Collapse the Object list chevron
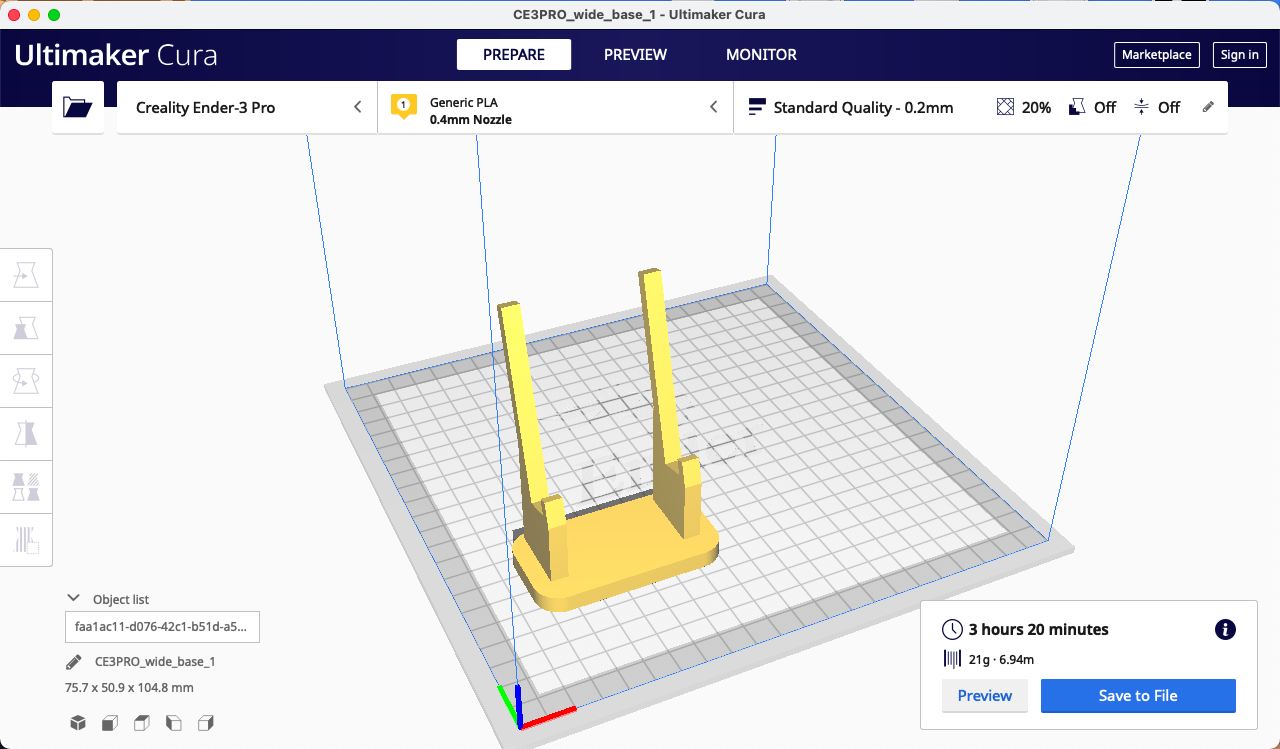Image resolution: width=1280 pixels, height=749 pixels. [73, 598]
